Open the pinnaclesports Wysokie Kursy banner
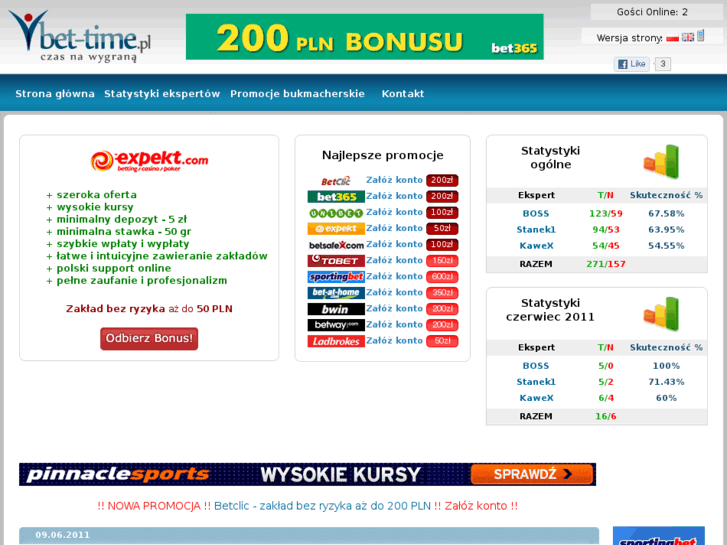This screenshot has width=727, height=545. tap(307, 474)
